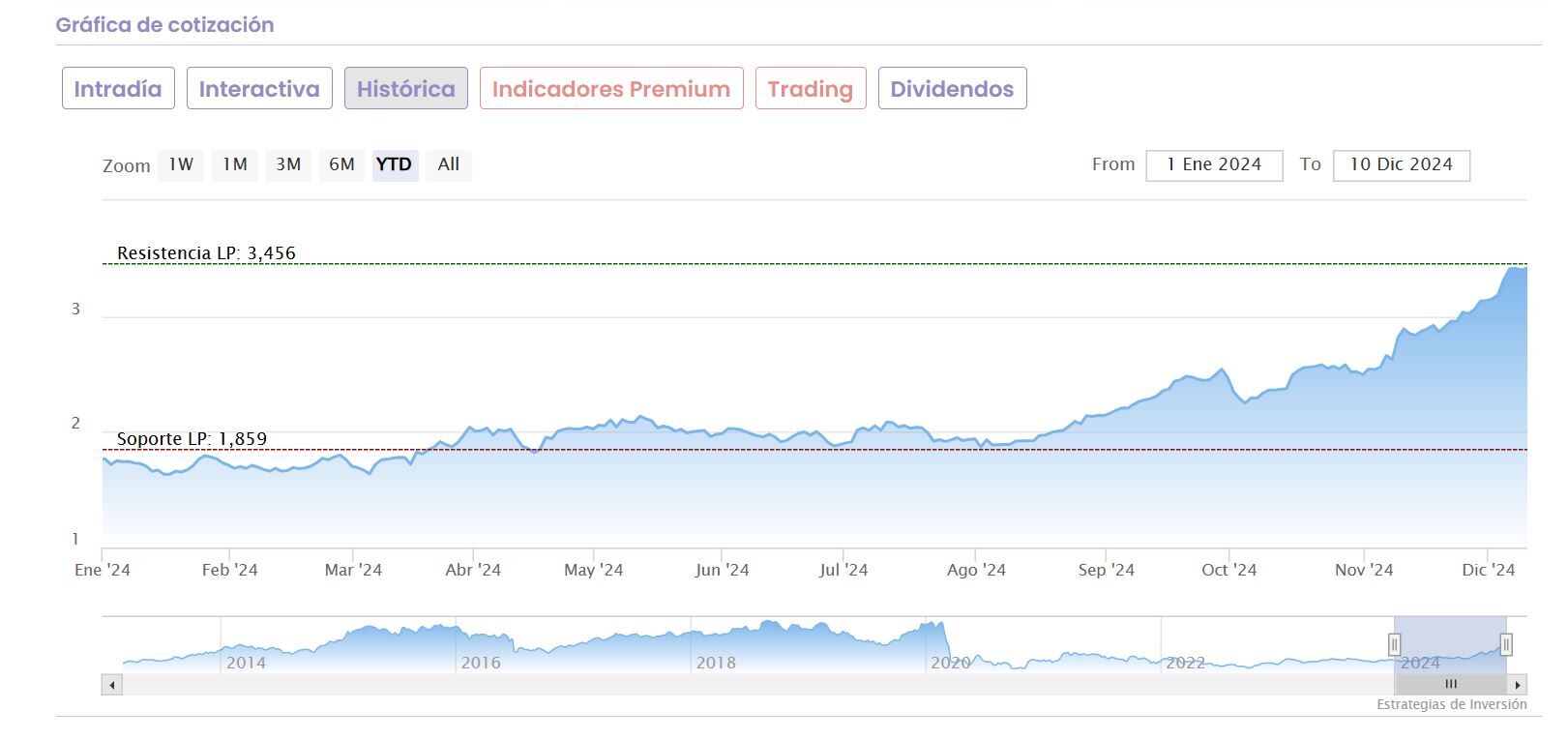Image resolution: width=1568 pixels, height=740 pixels.
Task: Click the From date field
Action: click(x=1214, y=165)
